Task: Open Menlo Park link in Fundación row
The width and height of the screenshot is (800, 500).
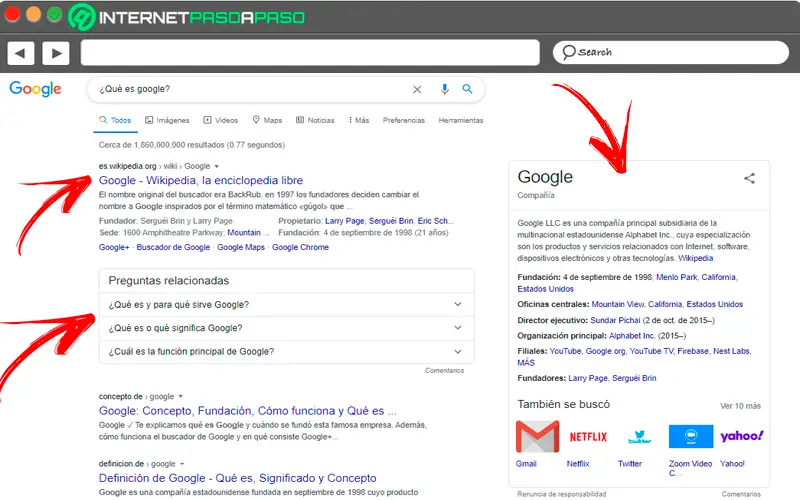Action: tap(676, 277)
